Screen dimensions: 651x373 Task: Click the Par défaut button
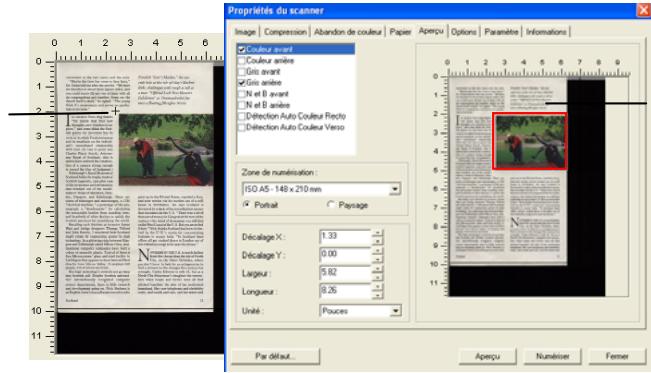275,356
